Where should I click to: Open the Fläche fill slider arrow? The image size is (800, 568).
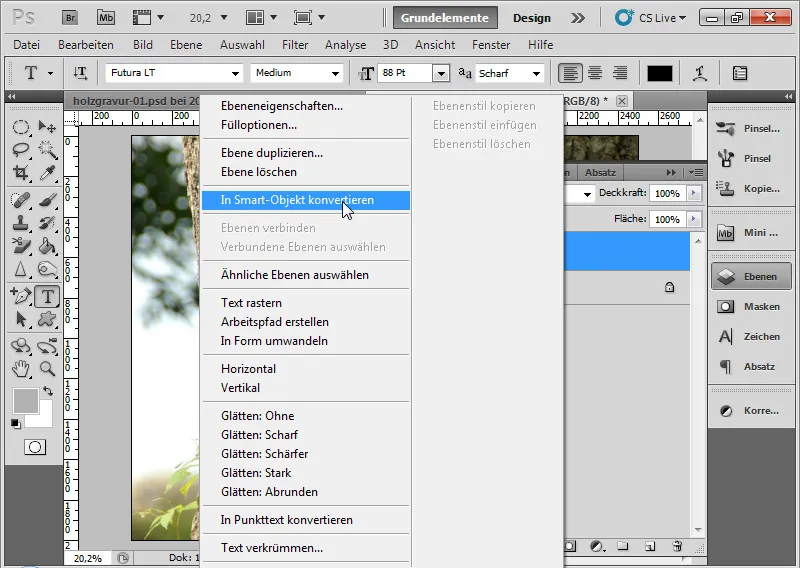tap(693, 219)
